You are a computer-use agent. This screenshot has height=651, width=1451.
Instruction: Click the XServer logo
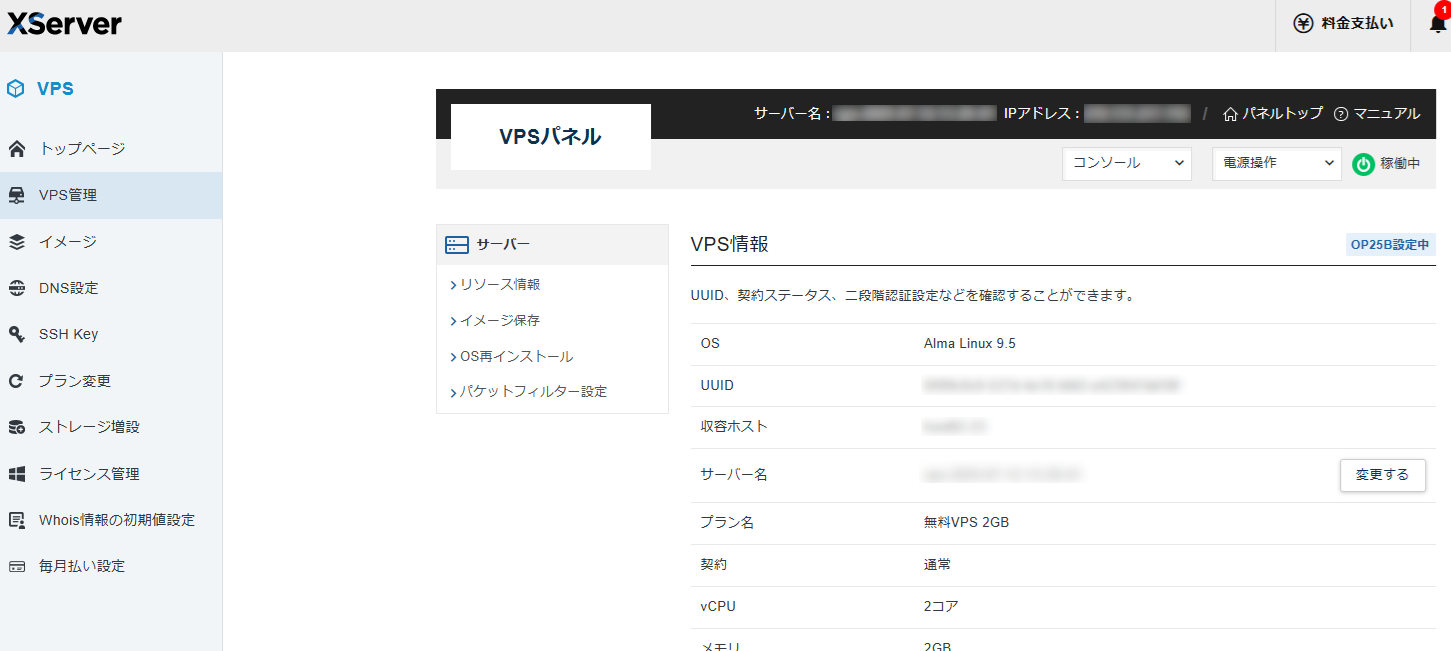pos(64,24)
